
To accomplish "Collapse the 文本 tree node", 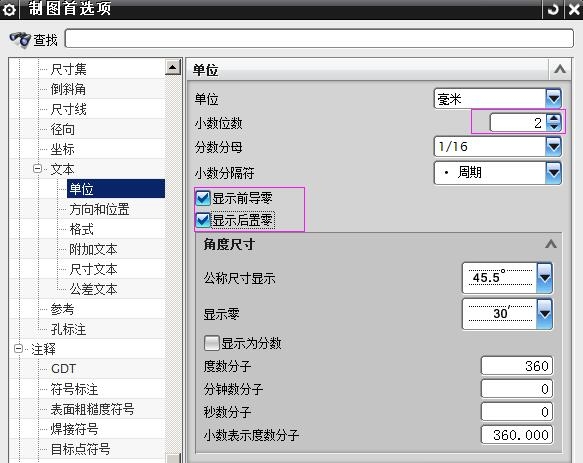I will [37, 169].
